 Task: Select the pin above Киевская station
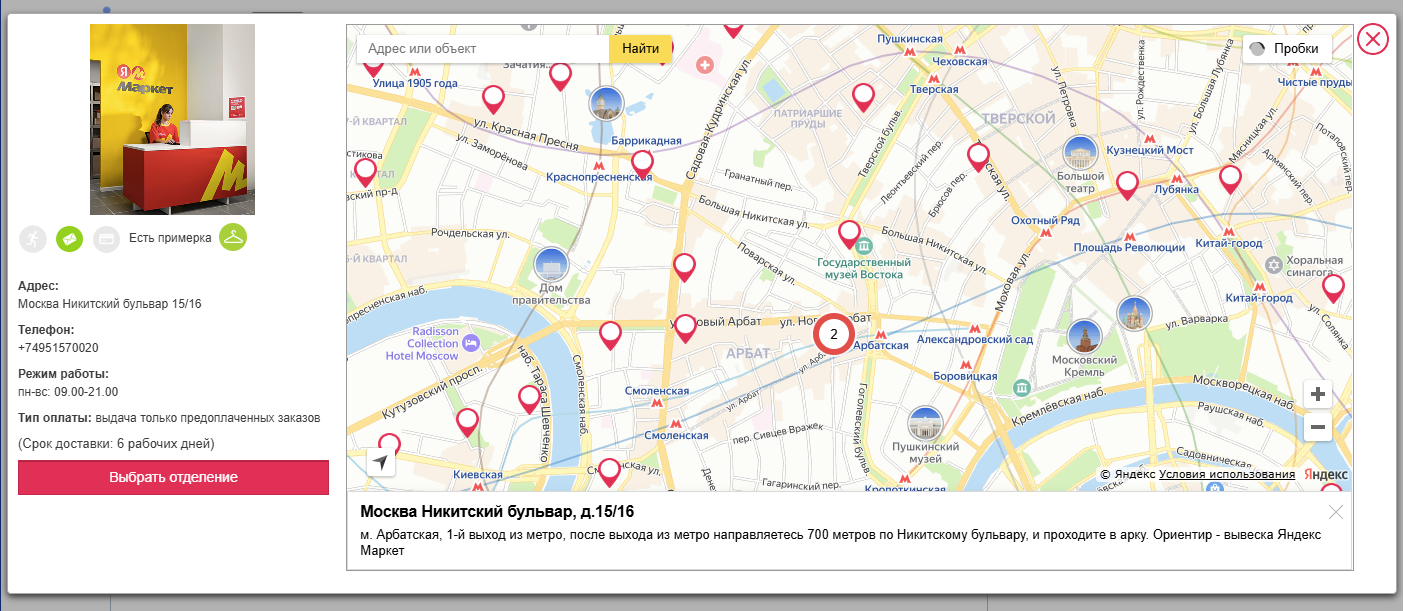[467, 423]
